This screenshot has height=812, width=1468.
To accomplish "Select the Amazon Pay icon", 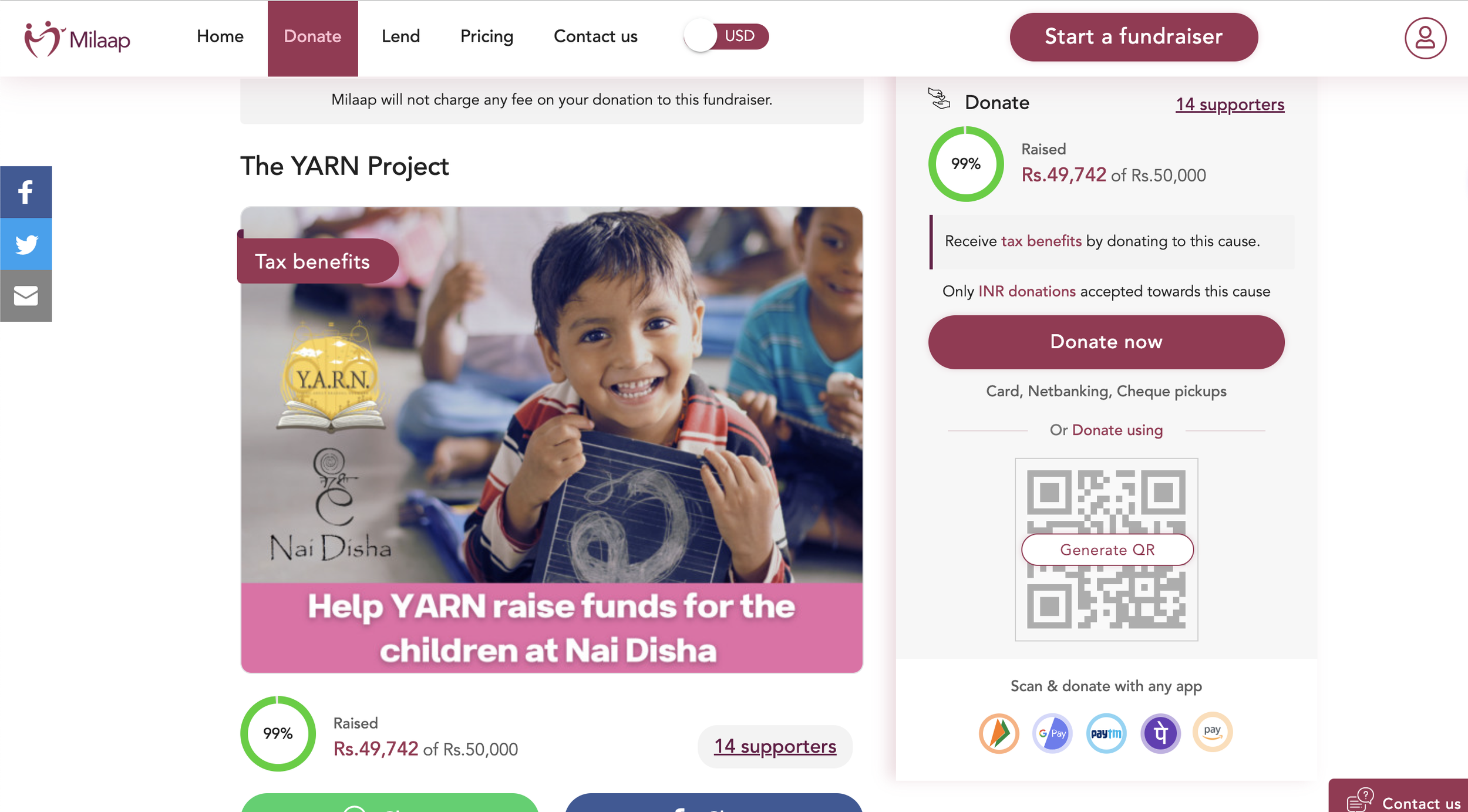I will (1213, 732).
